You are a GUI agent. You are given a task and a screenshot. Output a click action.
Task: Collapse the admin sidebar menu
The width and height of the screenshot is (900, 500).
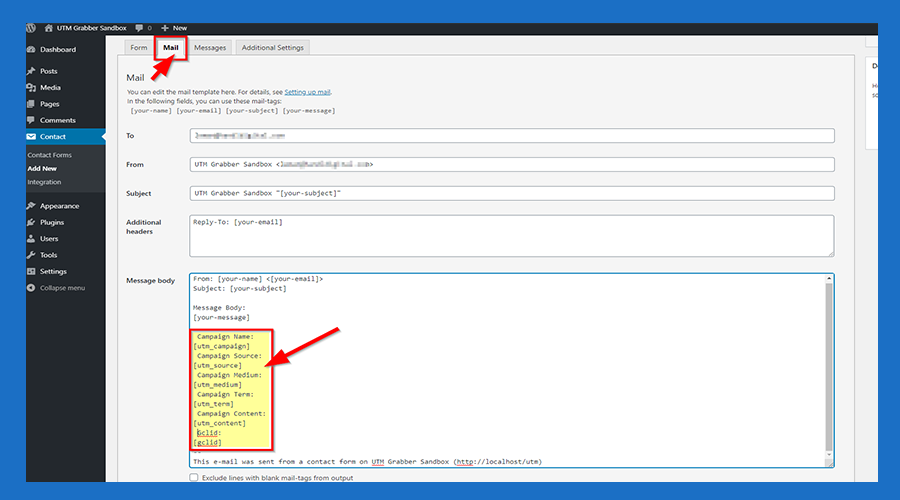pyautogui.click(x=61, y=288)
